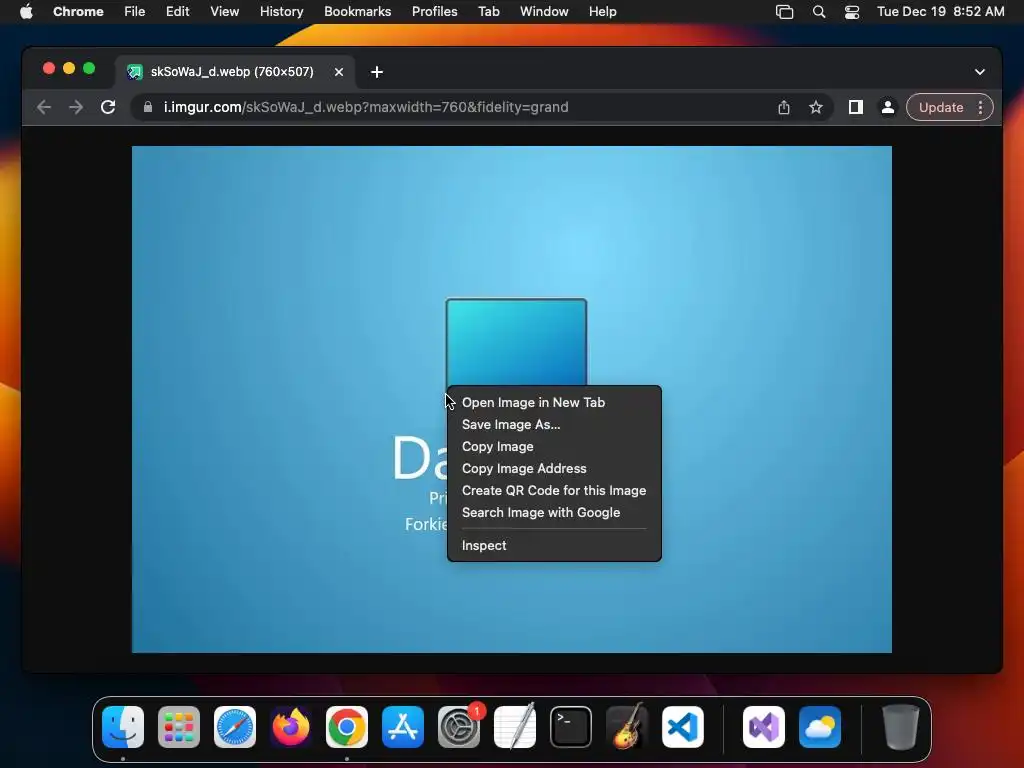Viewport: 1024px width, 768px height.
Task: Open the Chrome application menu
Action: [78, 12]
